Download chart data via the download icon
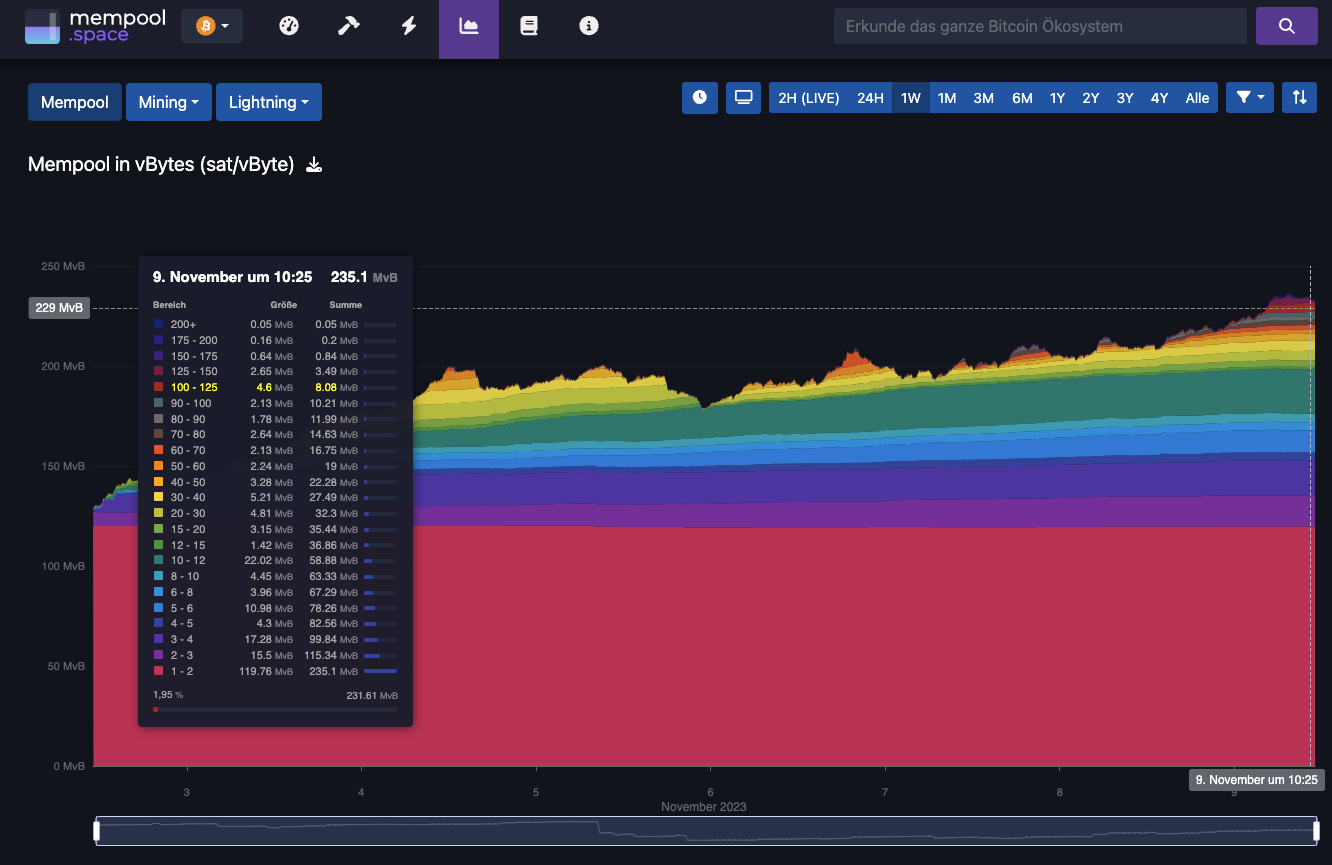This screenshot has width=1332, height=865. click(x=314, y=164)
